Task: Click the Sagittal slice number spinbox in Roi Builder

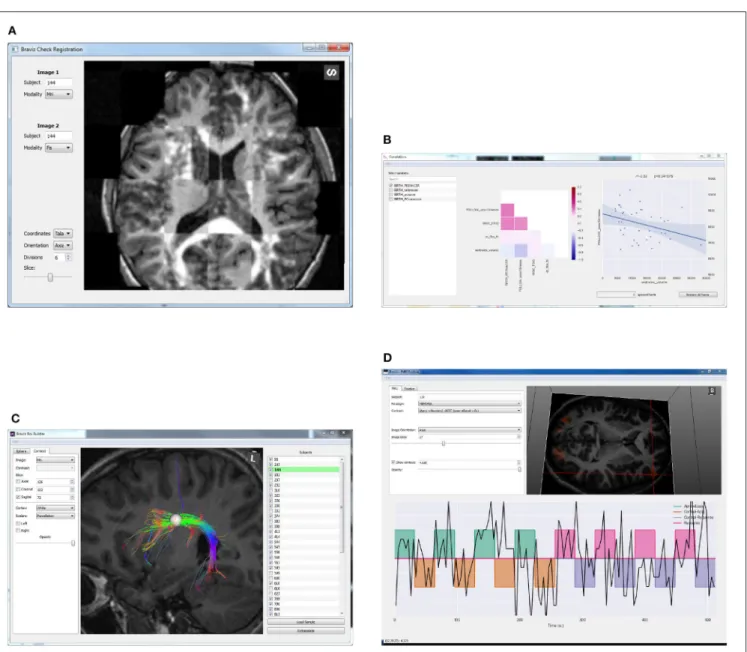Action: (56, 497)
